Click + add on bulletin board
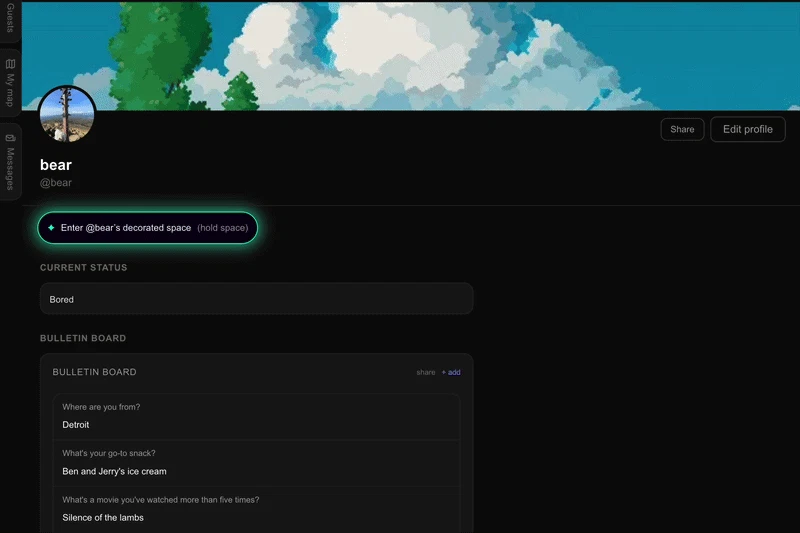Screen dimensions: 800x533 [x=451, y=372]
